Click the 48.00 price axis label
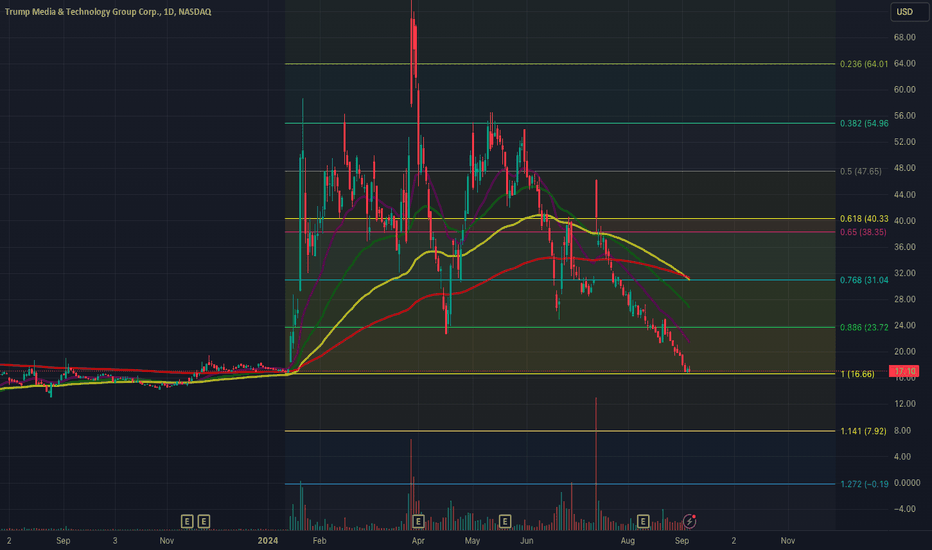This screenshot has height=550, width=932. tap(904, 168)
